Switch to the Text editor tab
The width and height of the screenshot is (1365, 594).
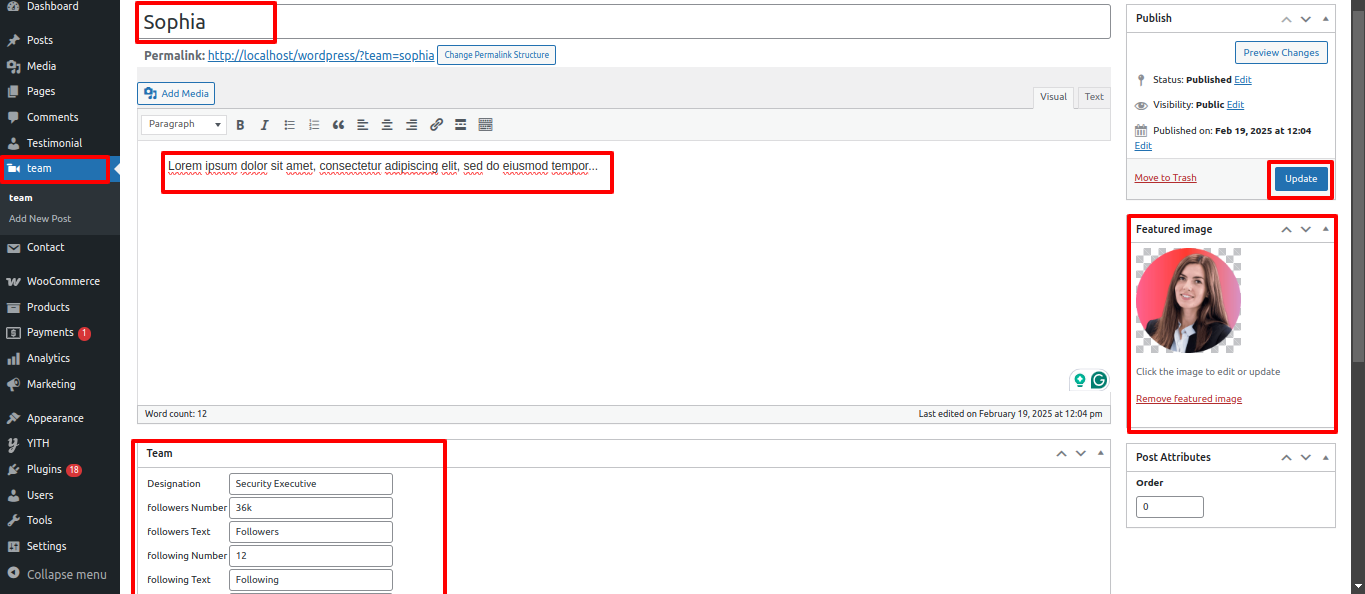pos(1094,97)
